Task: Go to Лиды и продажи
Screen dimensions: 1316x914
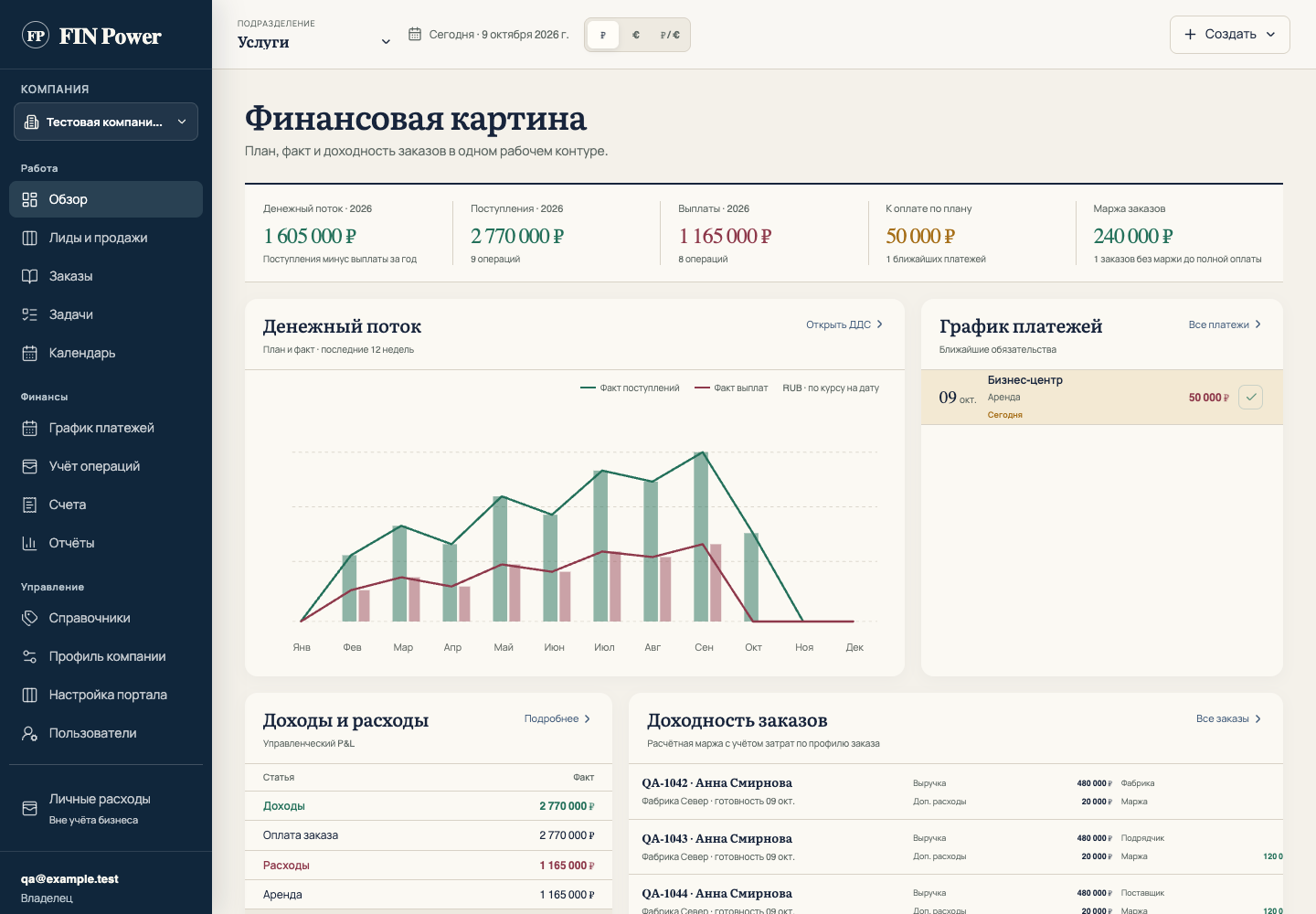Action: click(106, 238)
